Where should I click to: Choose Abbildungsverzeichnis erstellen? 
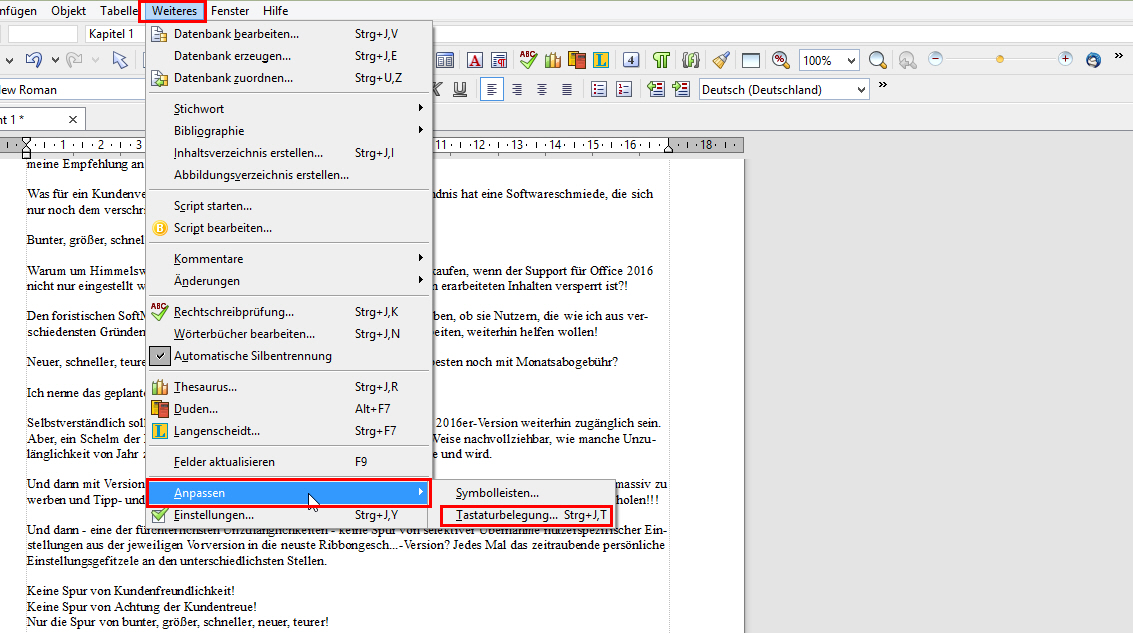[x=289, y=175]
